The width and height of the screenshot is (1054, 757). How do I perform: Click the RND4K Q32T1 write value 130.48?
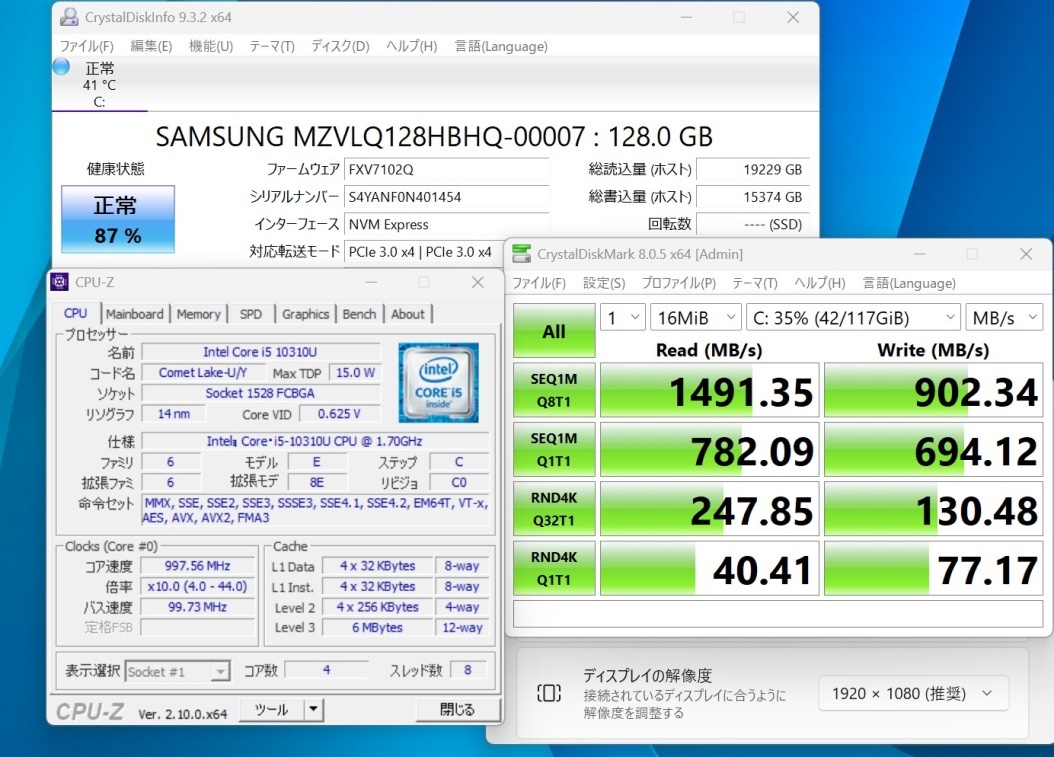point(933,509)
